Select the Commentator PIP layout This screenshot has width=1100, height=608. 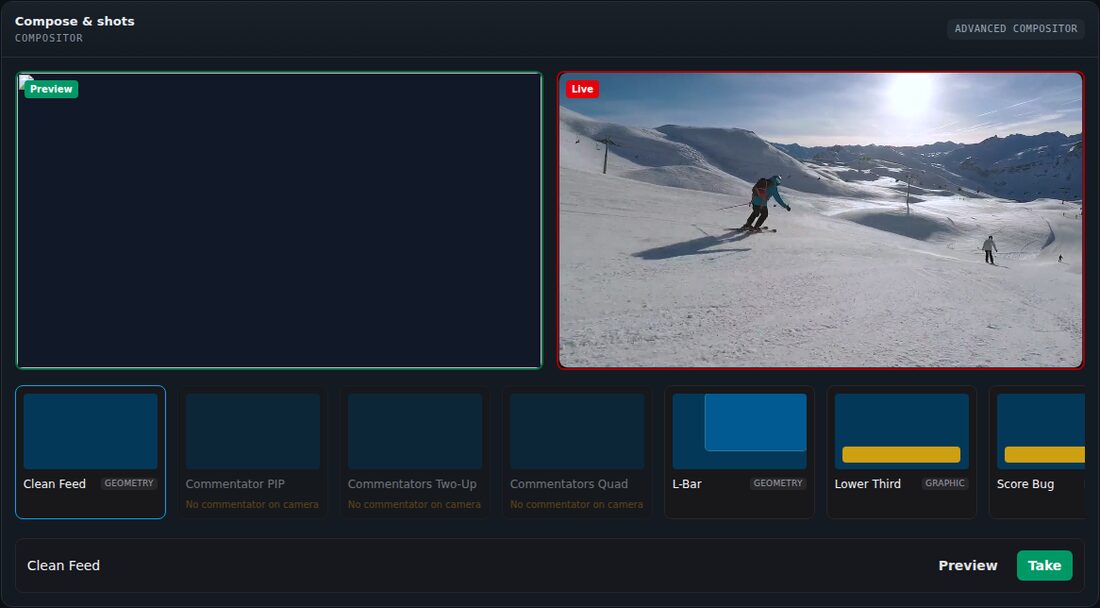pos(253,452)
